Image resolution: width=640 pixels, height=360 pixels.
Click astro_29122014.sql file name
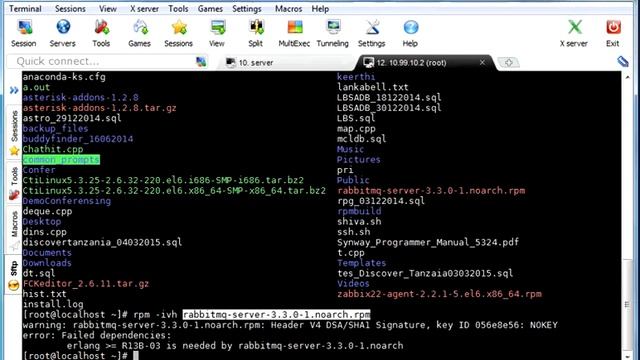click(72, 118)
